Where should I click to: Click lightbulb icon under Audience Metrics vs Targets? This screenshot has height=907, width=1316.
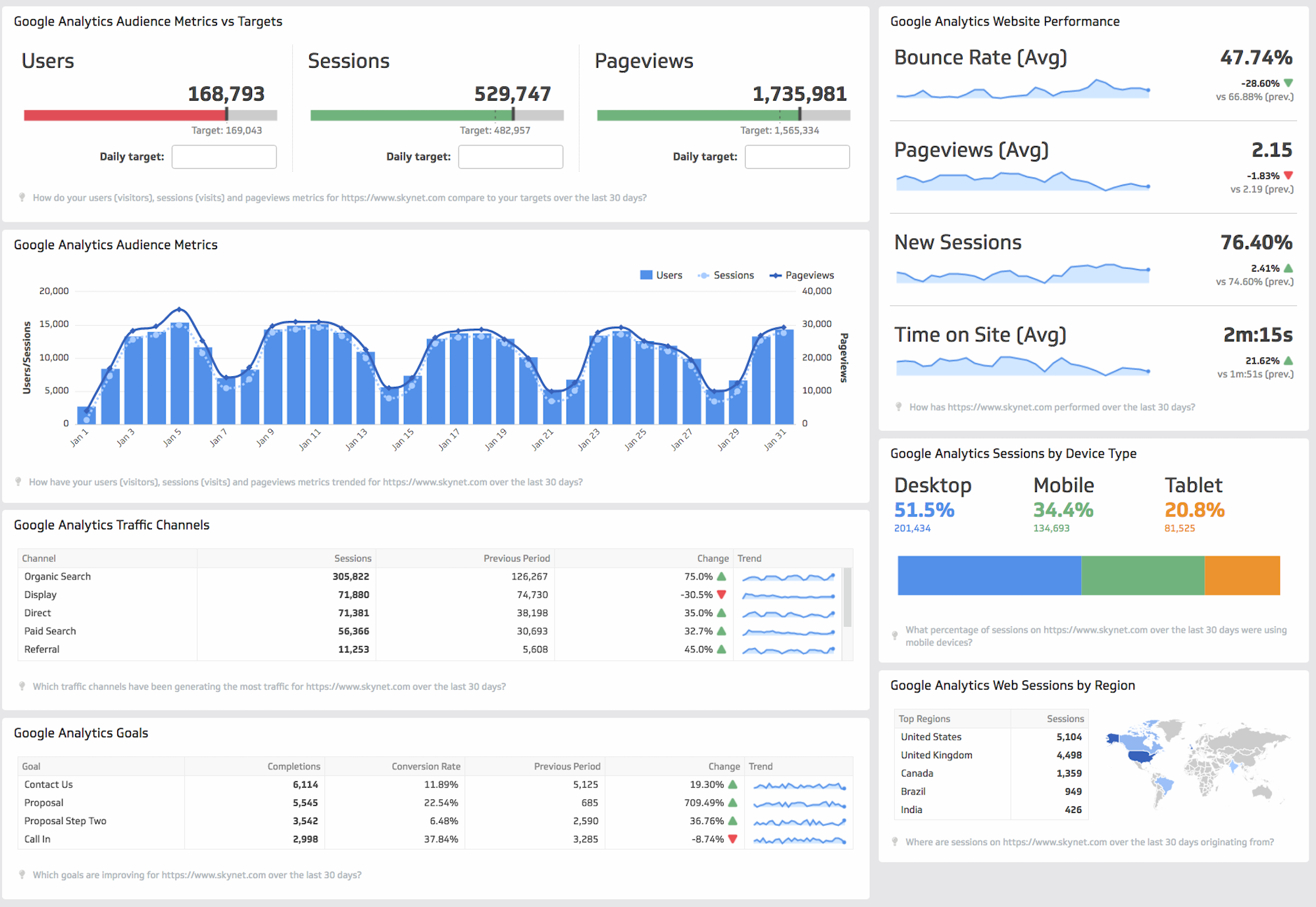[22, 197]
